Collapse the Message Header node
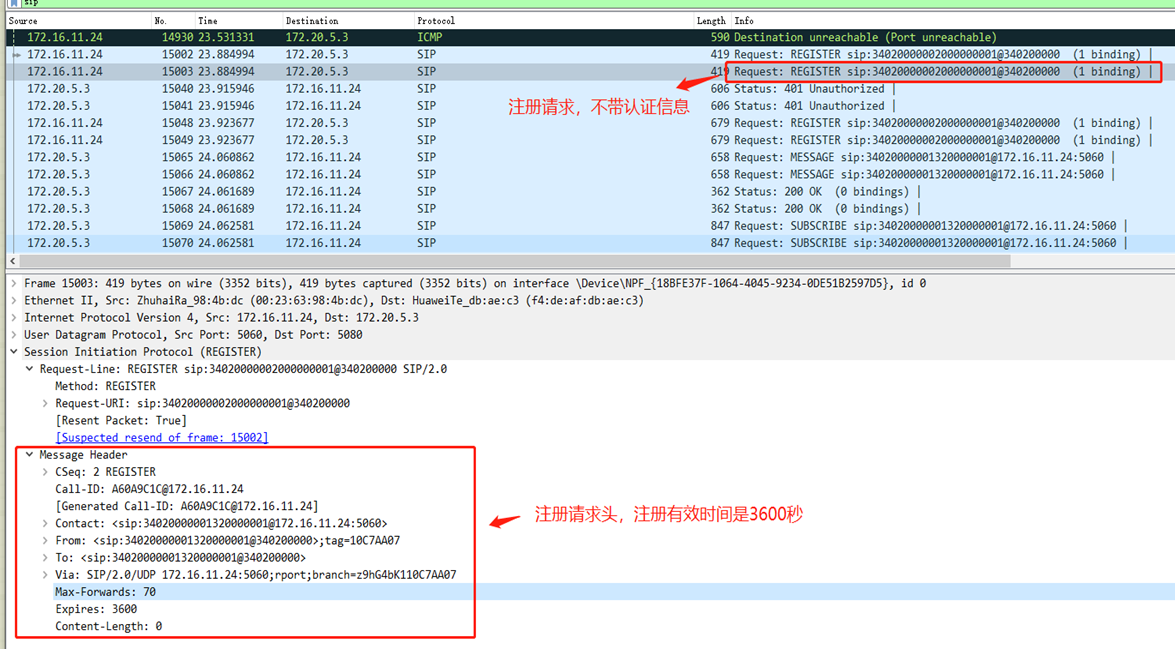Screen dimensions: 1175x649 (29, 454)
